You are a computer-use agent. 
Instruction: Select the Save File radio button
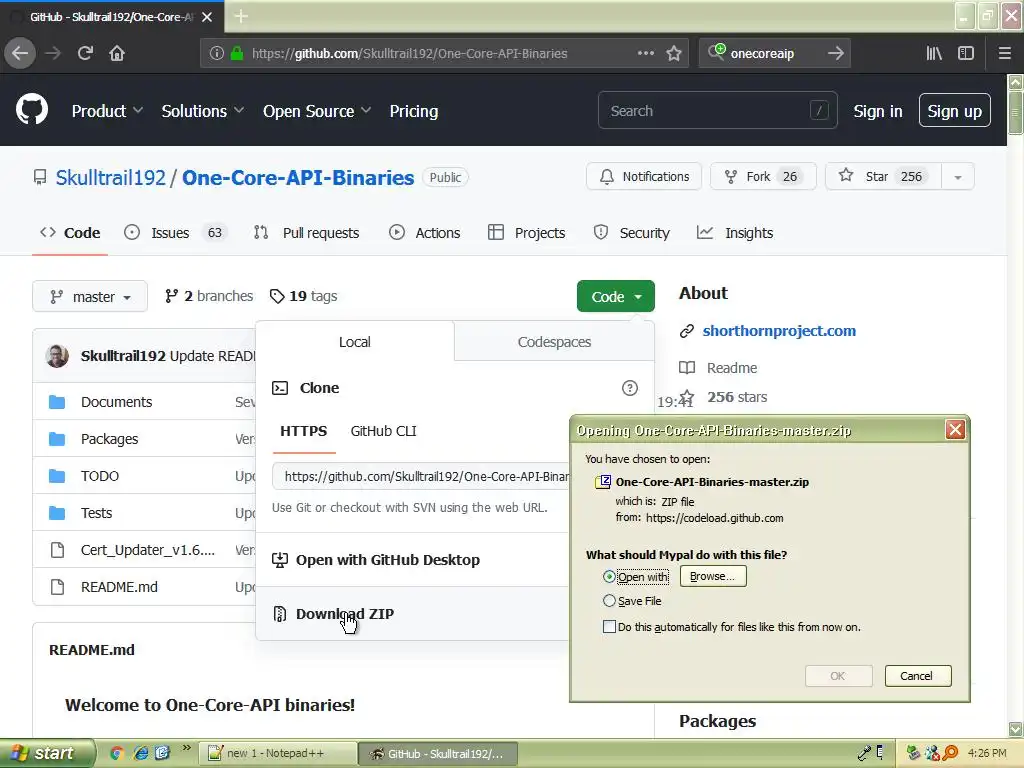coord(609,601)
